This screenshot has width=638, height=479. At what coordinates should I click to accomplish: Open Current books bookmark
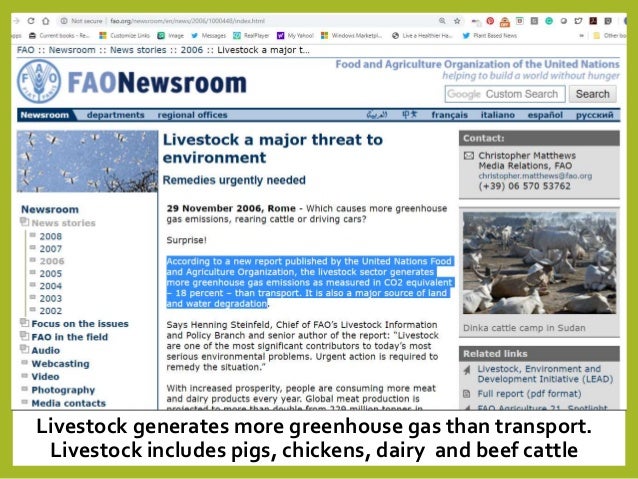(59, 36)
